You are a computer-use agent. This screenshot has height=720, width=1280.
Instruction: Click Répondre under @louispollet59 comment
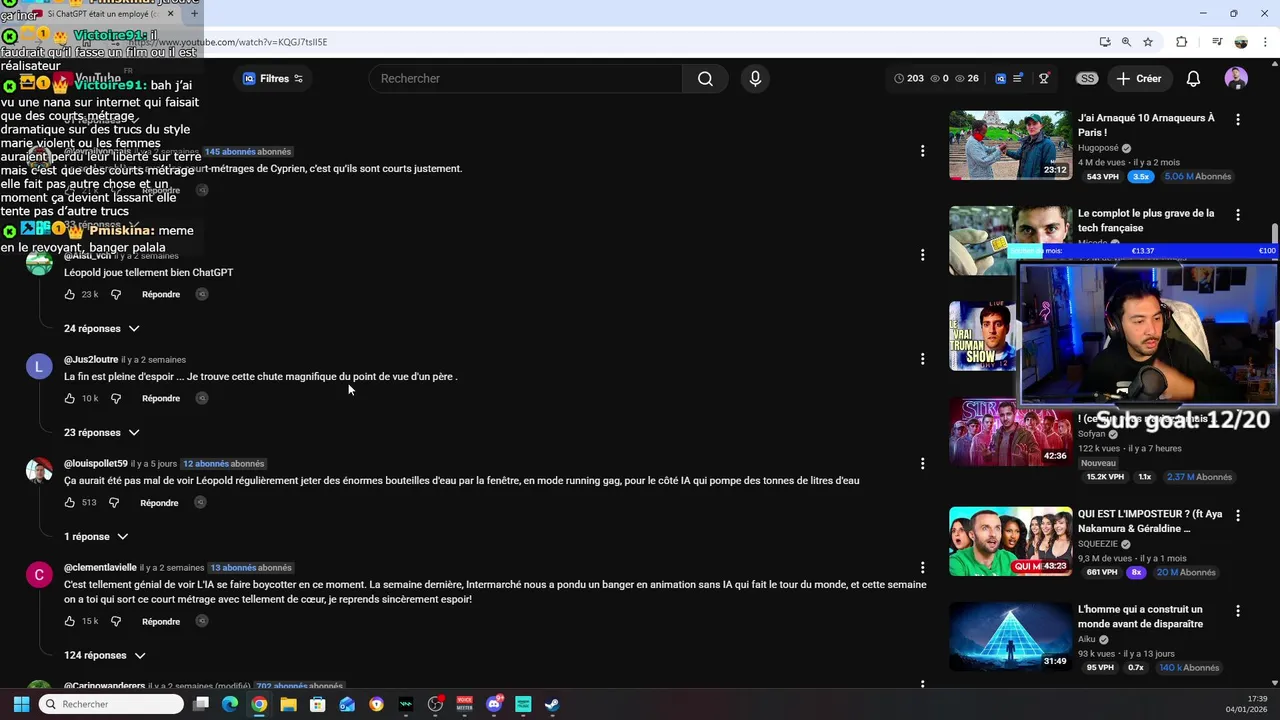(159, 503)
